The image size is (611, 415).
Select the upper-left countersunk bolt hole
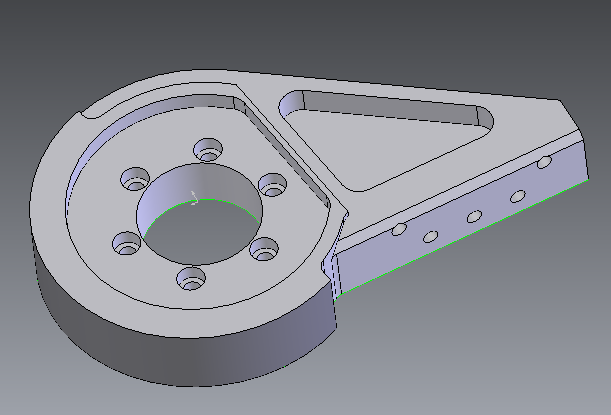(x=134, y=180)
